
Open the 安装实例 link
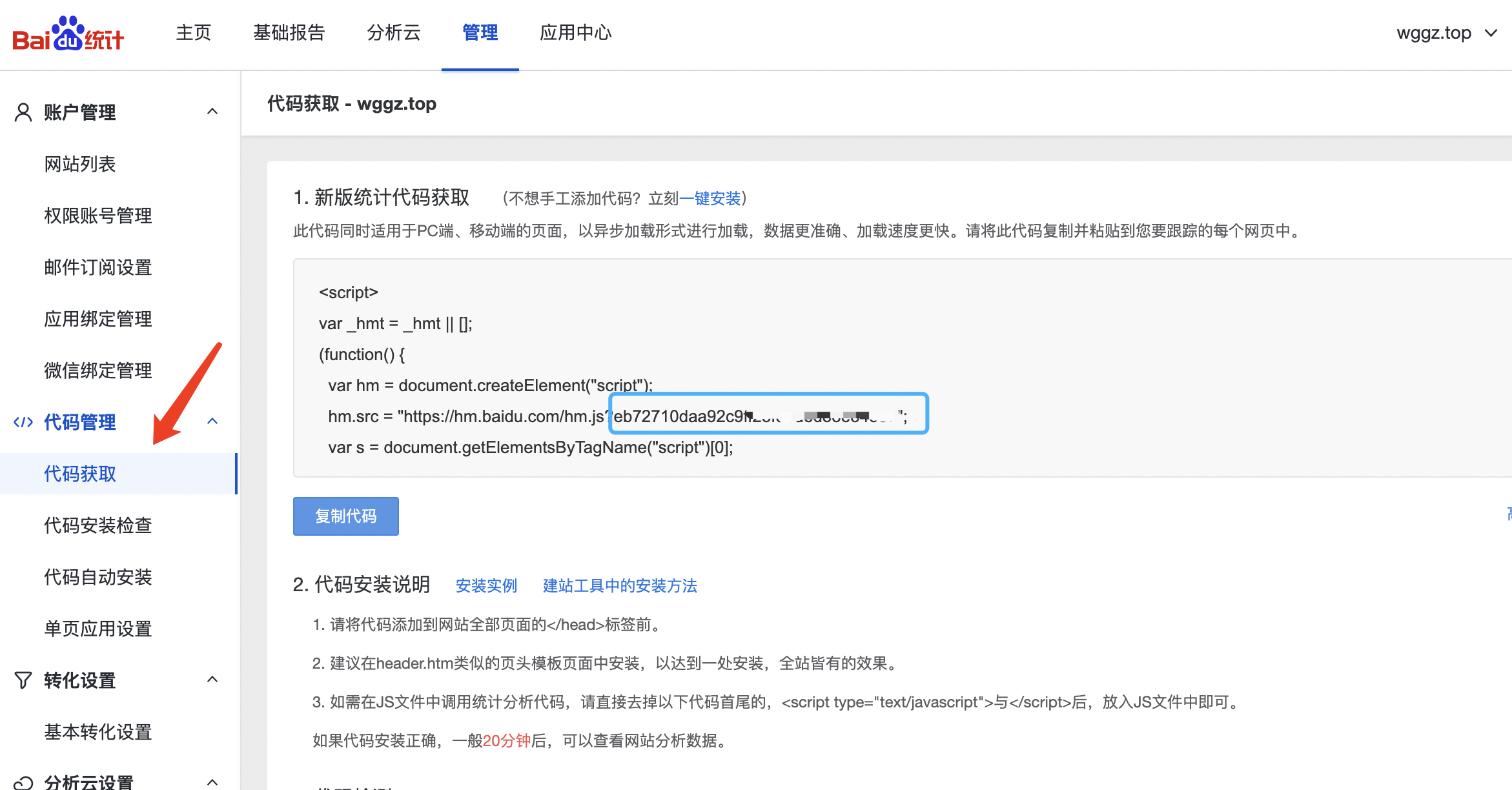click(x=486, y=586)
